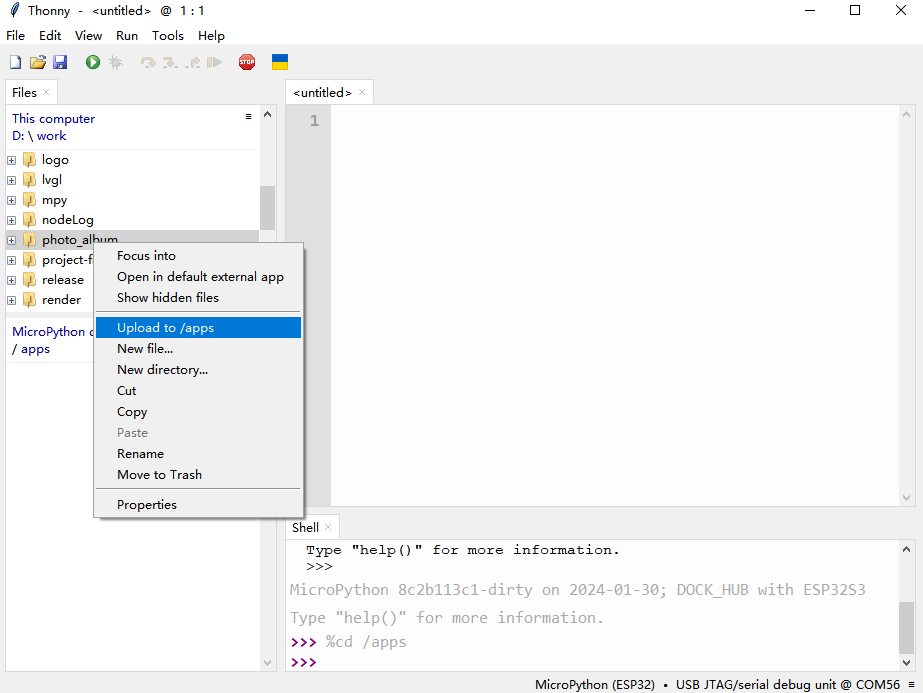This screenshot has height=693, width=923.
Task: Click the New file toolbar icon
Action: point(15,62)
